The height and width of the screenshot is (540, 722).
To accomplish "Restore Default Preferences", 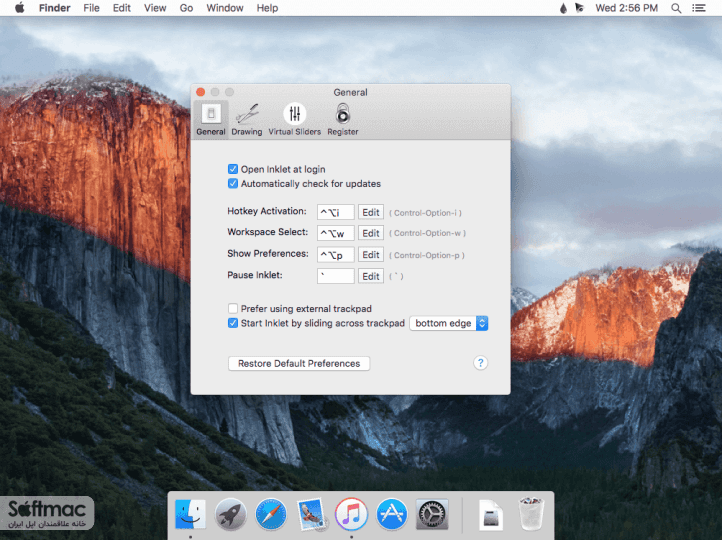I will click(299, 363).
